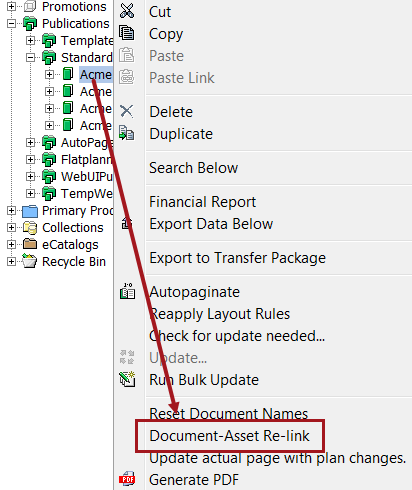Choose Financial Report from context menu
Viewport: 412px width, 490px height.
[x=202, y=202]
